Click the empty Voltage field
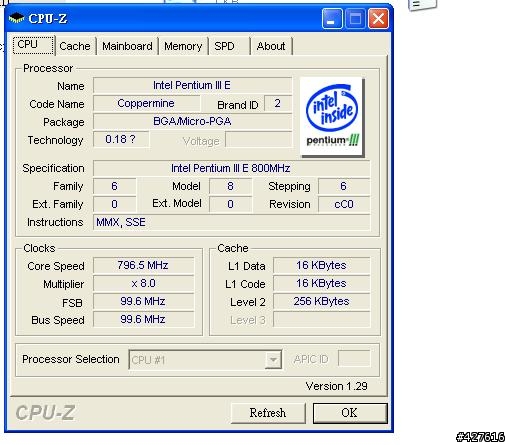The width and height of the screenshot is (512, 445). pyautogui.click(x=259, y=139)
